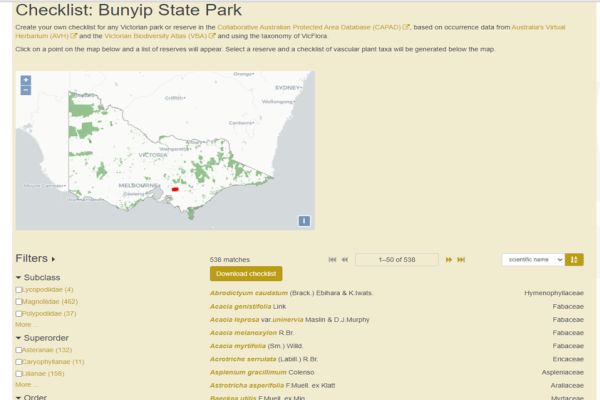Open the CAPAD database link
600x400 pixels.
[x=313, y=27]
